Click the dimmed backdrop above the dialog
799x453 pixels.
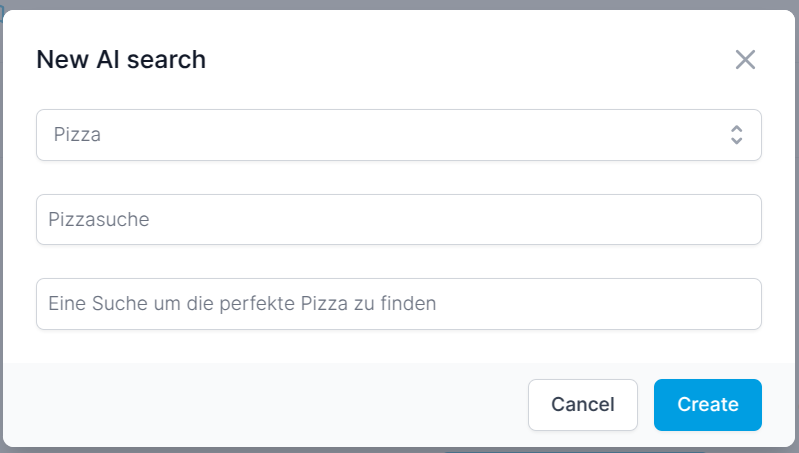tap(400, 5)
